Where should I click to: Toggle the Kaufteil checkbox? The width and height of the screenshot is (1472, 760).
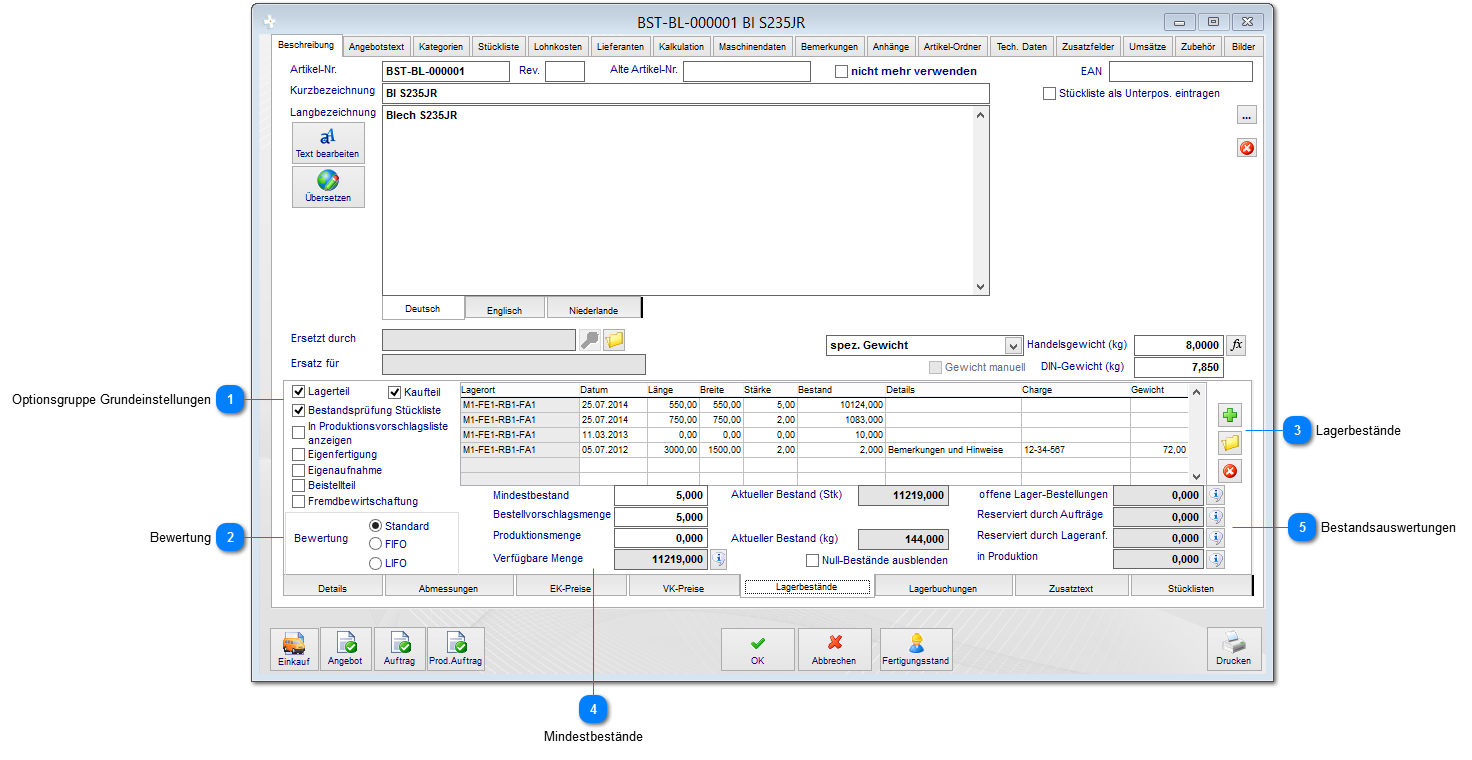pos(394,392)
